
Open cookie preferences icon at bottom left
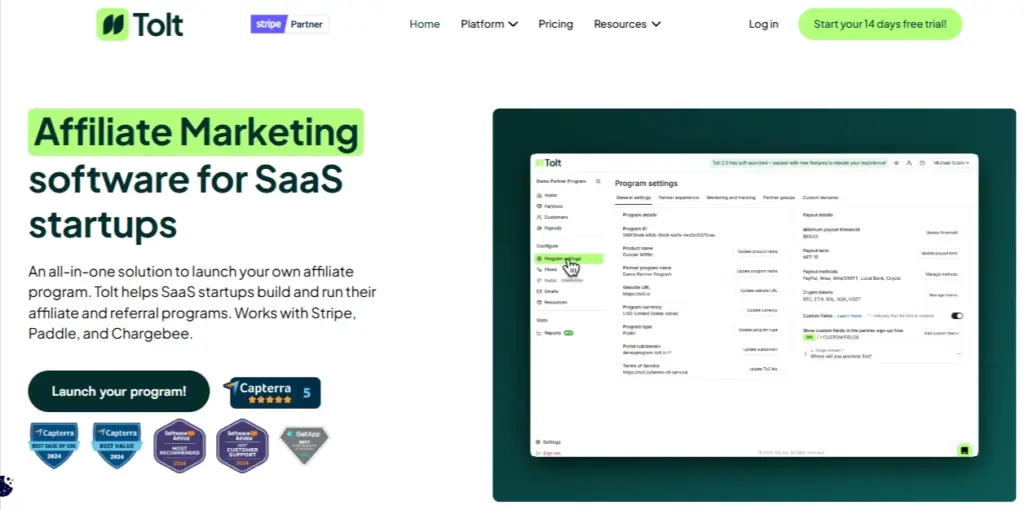[6, 486]
